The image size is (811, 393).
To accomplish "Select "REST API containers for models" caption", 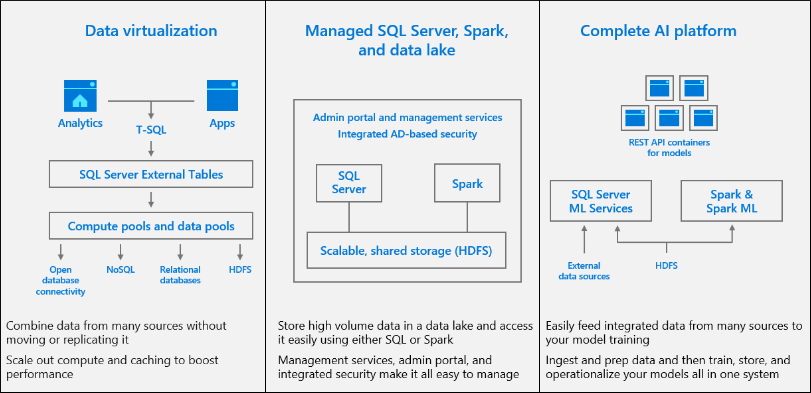I will 669,147.
